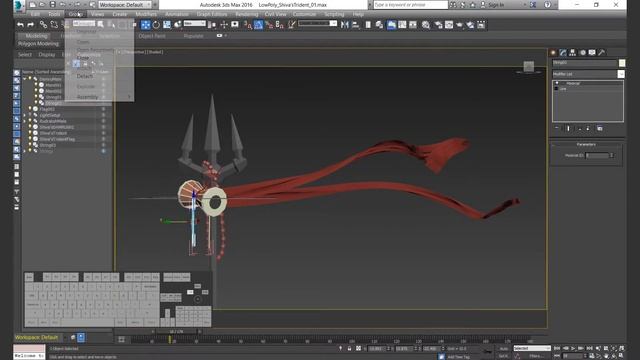This screenshot has width=640, height=360.
Task: Open the named selection sets dropdown
Action: click(x=318, y=24)
